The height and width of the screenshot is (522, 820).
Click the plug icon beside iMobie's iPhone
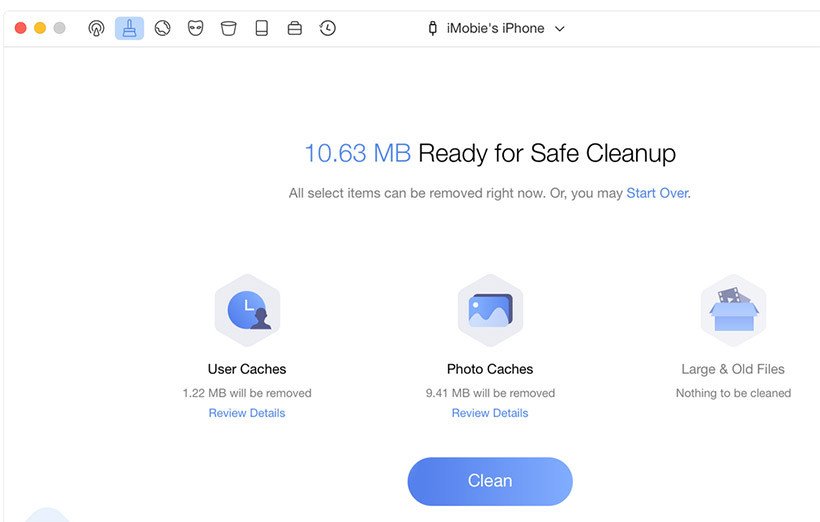[x=432, y=28]
